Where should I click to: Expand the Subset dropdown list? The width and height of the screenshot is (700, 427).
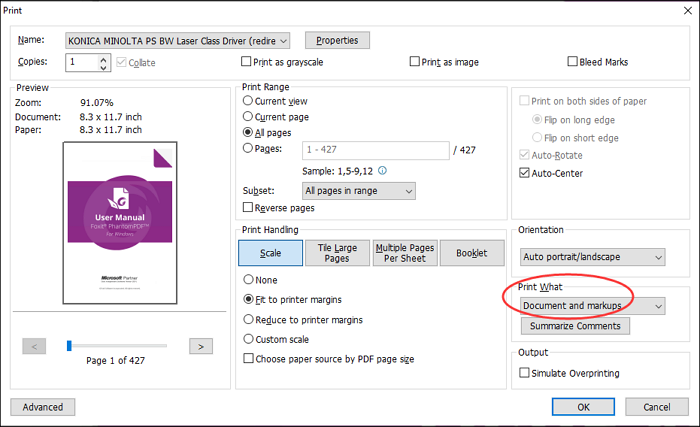pos(407,190)
